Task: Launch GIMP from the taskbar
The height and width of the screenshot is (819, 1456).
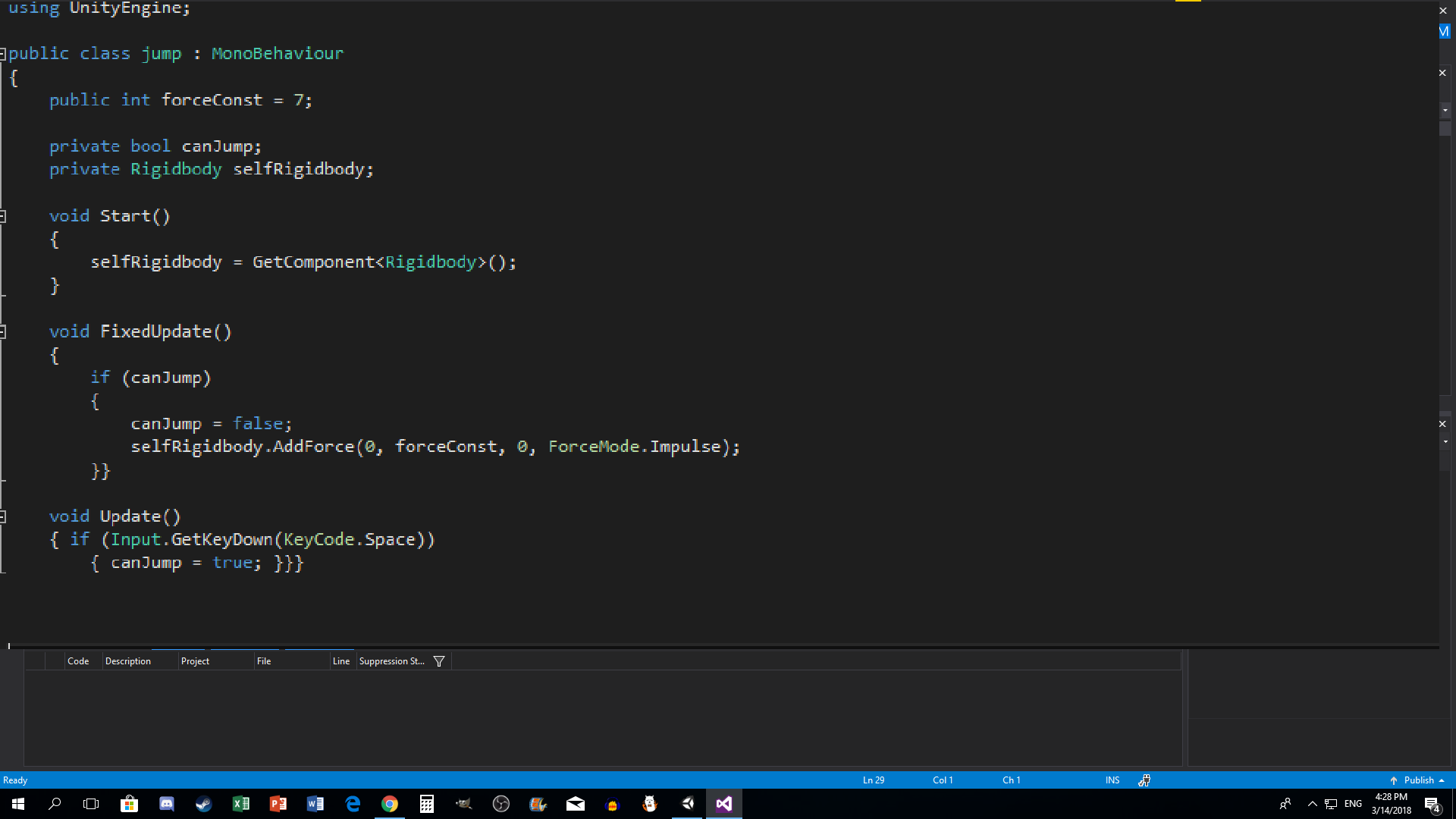Action: click(x=464, y=804)
